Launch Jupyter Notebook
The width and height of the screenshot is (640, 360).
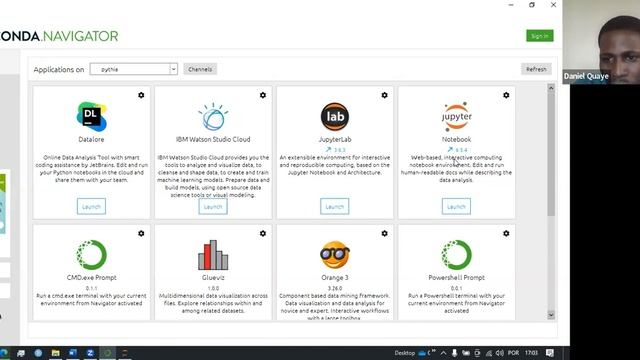[x=456, y=207]
